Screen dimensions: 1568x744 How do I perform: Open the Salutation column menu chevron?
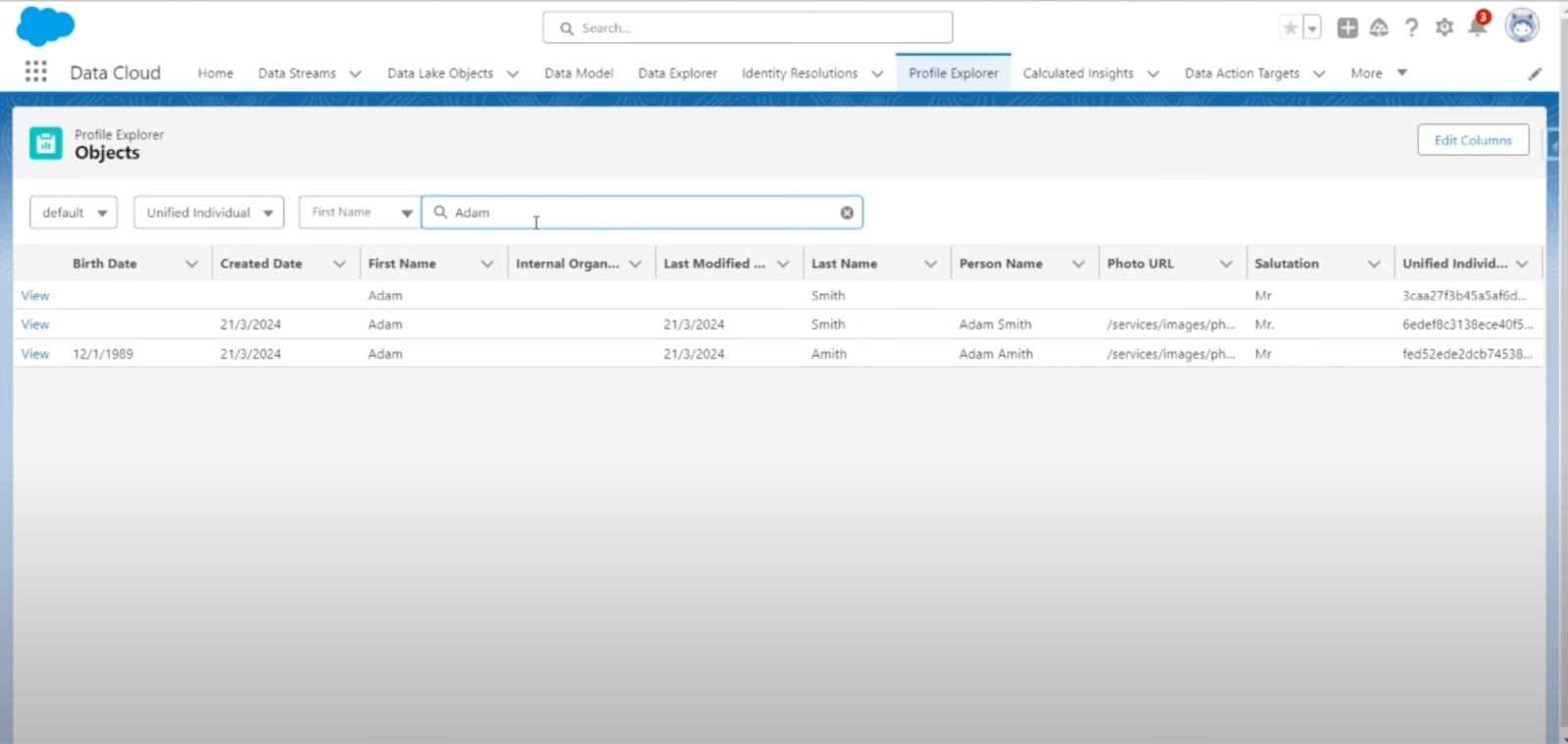[1374, 264]
